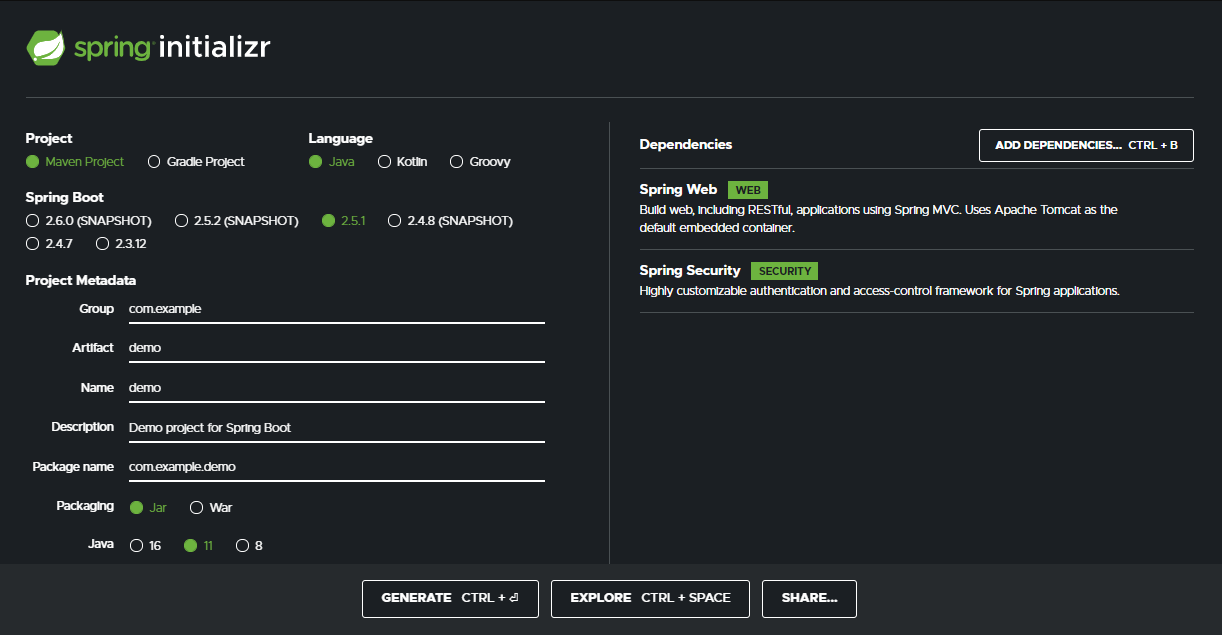Click the green SECURITY tag badge
1222x635 pixels.
[x=785, y=271]
